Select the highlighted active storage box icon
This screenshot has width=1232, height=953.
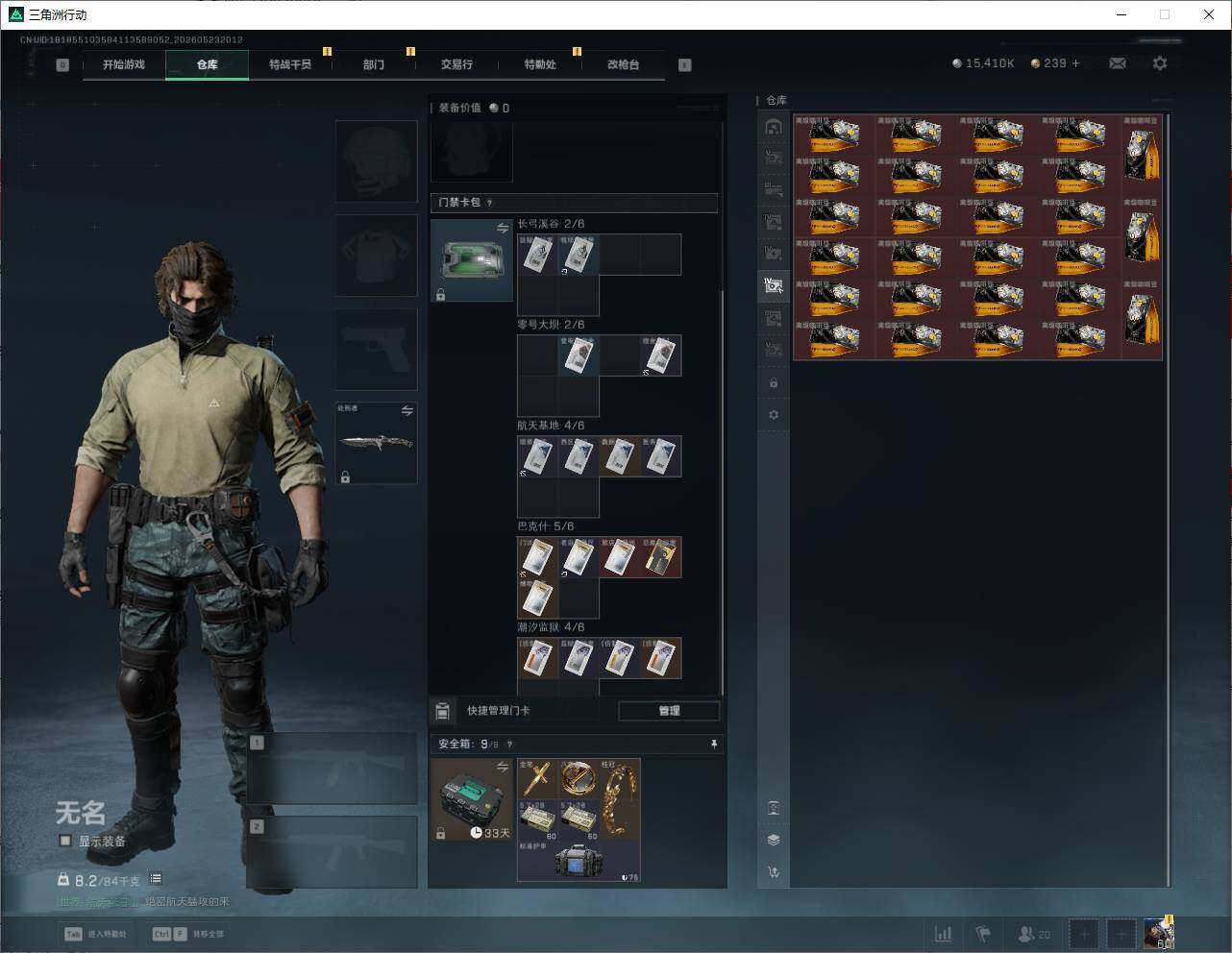coord(774,284)
